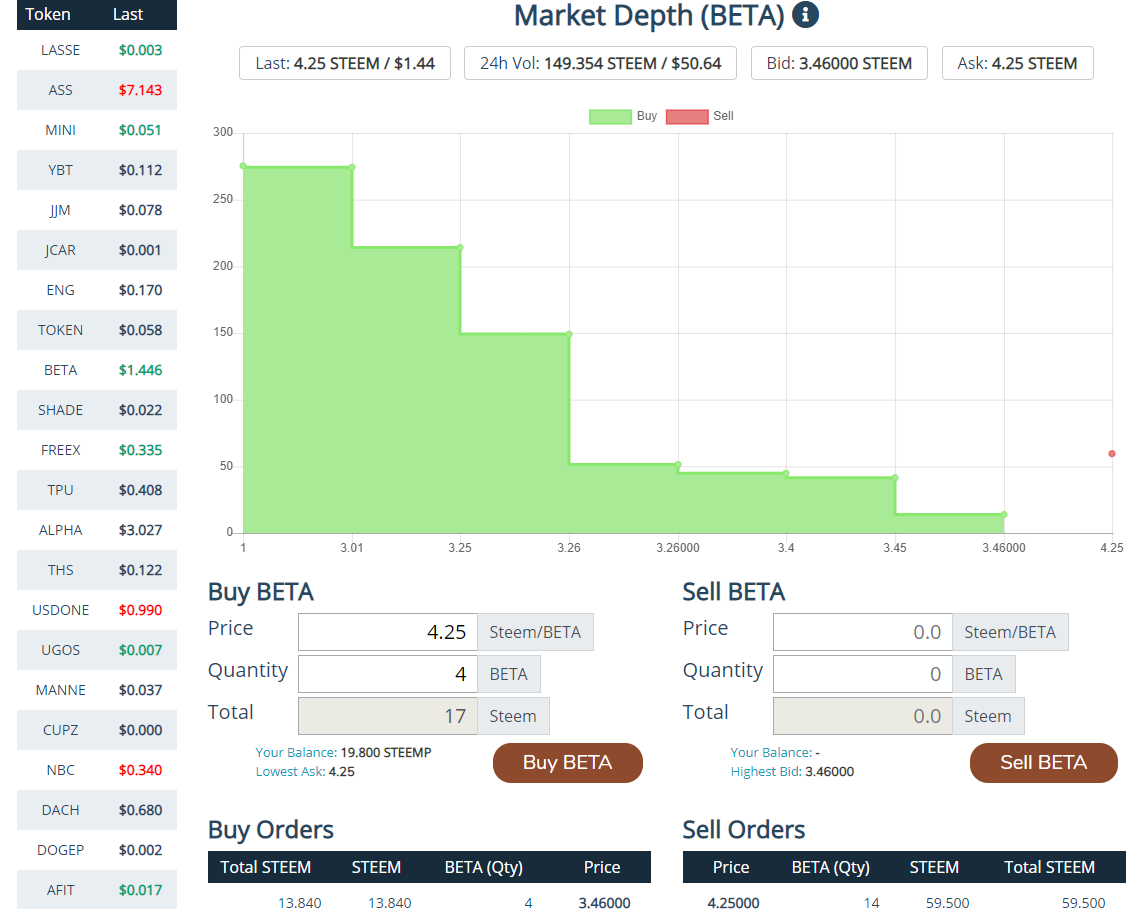This screenshot has width=1132, height=909.
Task: Click the Buy Quantity input field
Action: click(388, 674)
